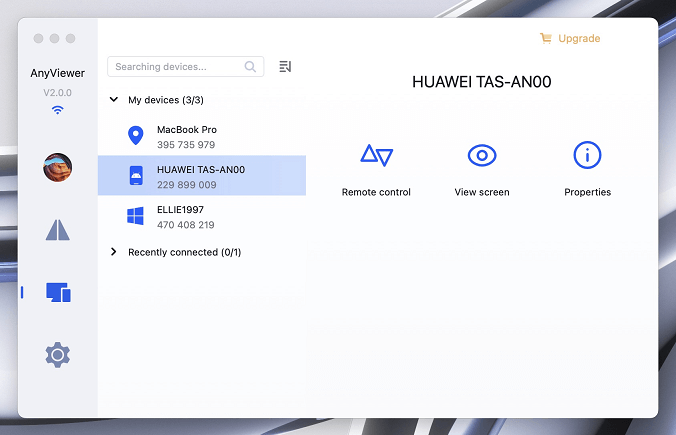Viewport: 676px width, 435px height.
Task: Click the Recently connected (0/1) label
Action: pyautogui.click(x=185, y=252)
